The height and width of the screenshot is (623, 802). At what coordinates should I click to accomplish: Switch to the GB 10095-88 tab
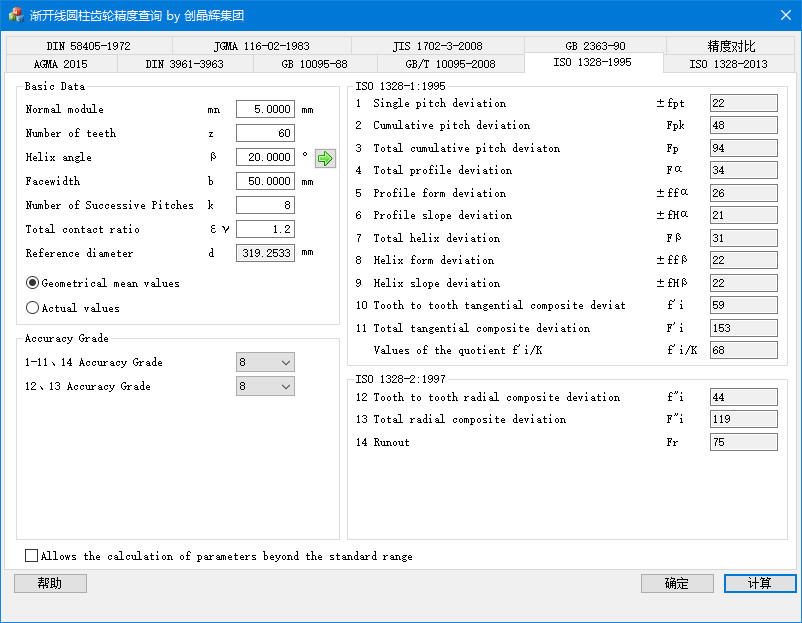(315, 64)
